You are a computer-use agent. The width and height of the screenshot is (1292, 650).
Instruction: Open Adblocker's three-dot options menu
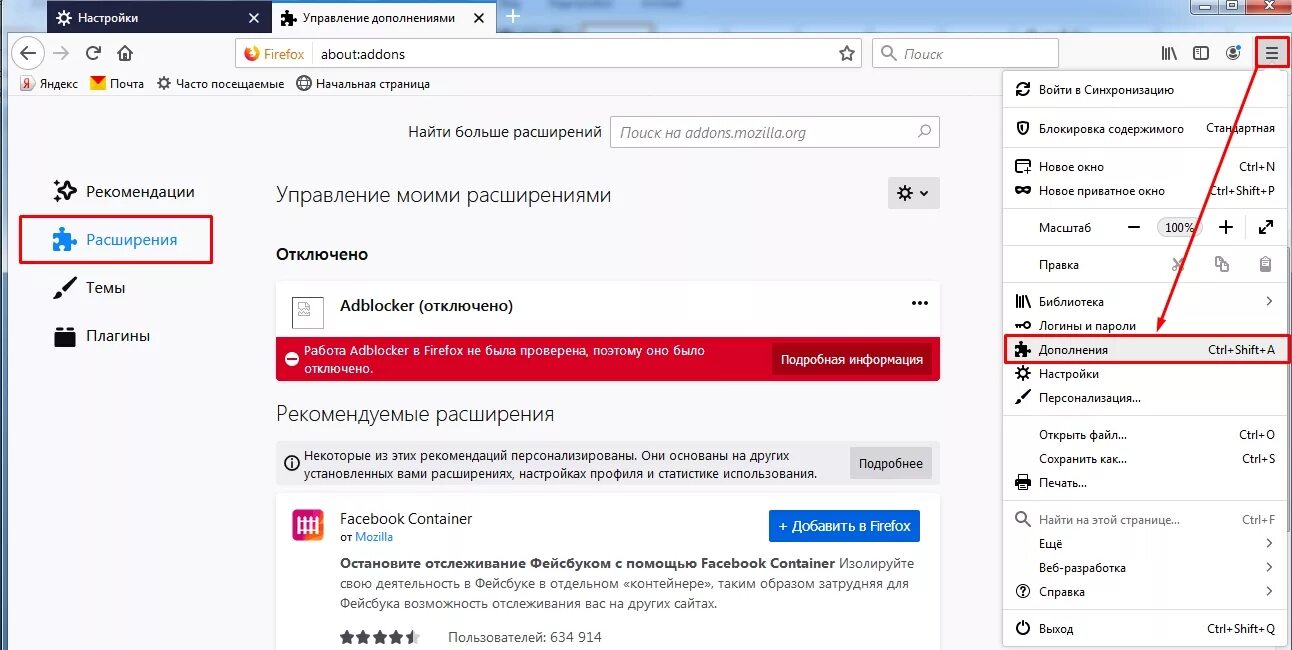pos(920,303)
